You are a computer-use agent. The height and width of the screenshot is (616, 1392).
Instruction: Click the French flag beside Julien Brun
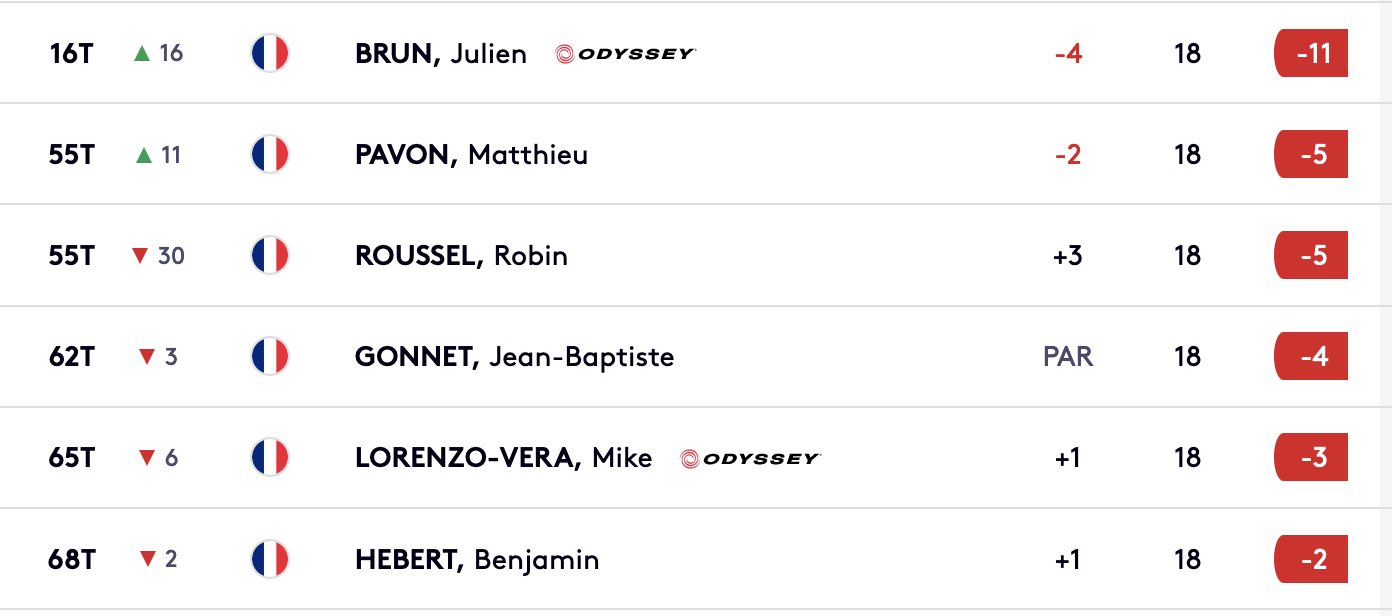coord(270,53)
